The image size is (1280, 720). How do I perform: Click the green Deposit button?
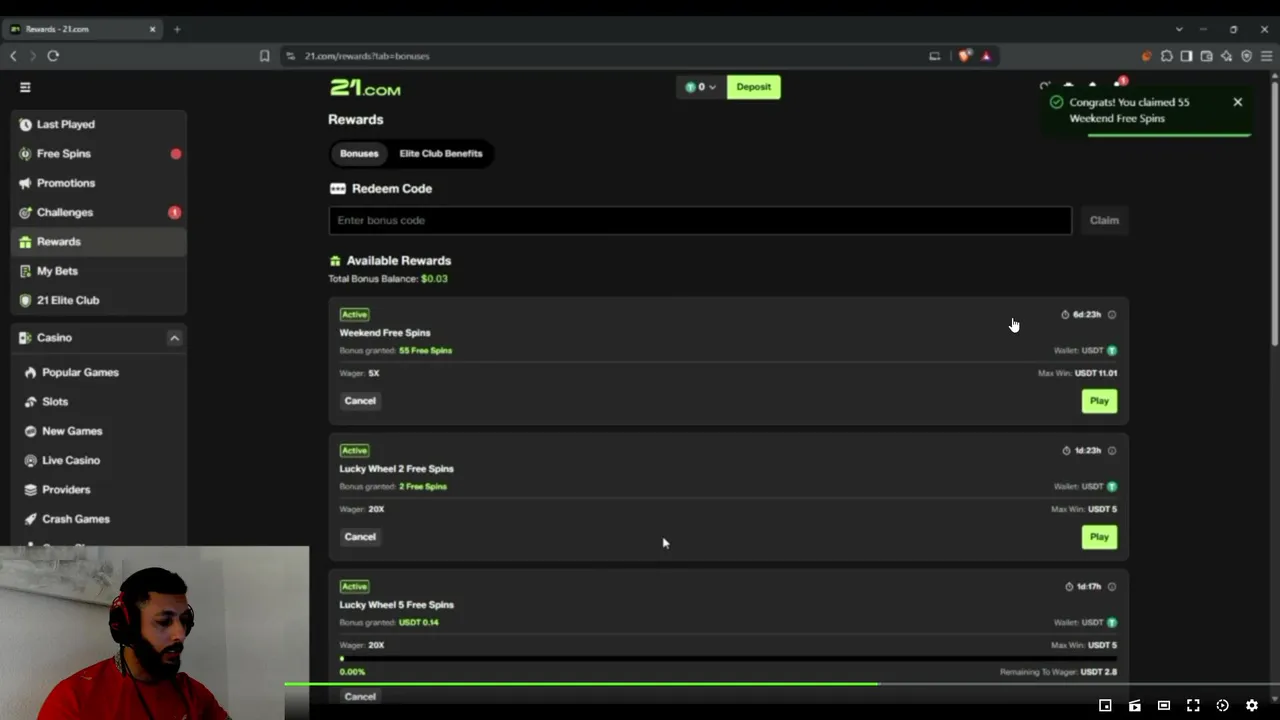[x=753, y=87]
